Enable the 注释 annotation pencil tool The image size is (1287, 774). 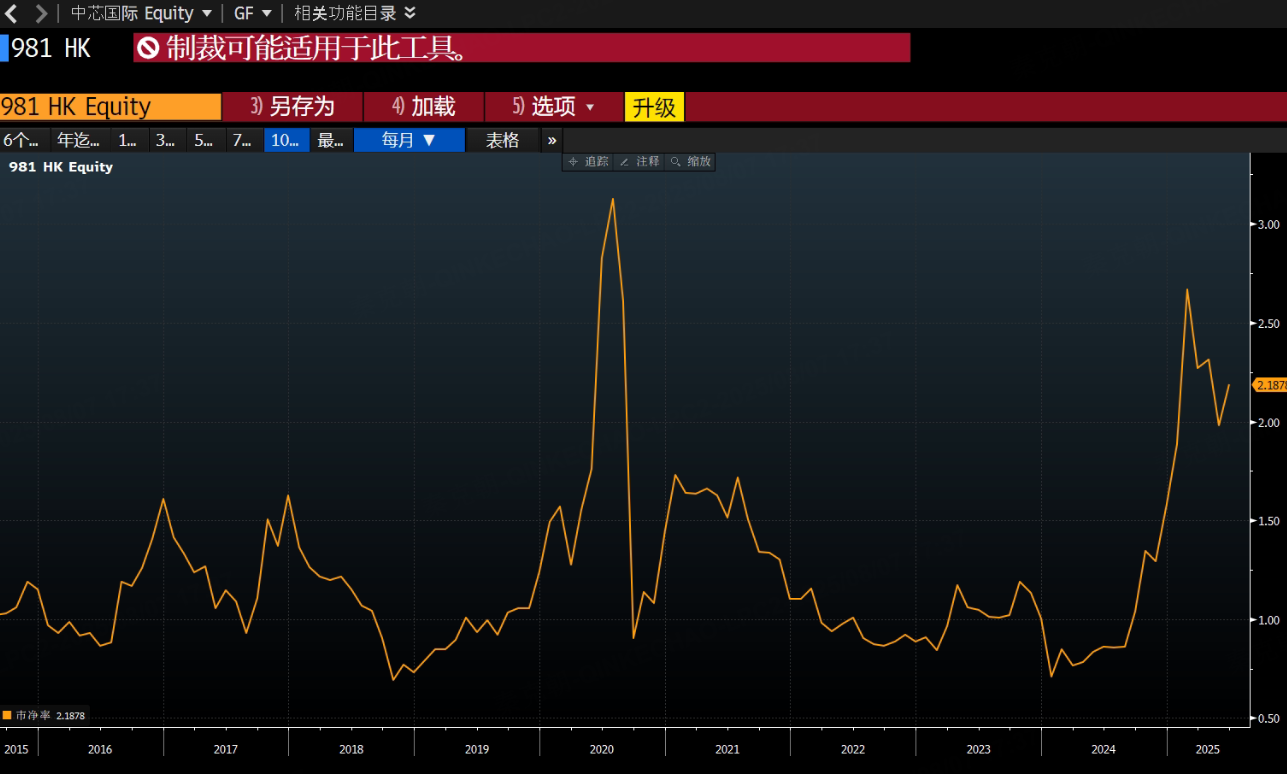640,161
